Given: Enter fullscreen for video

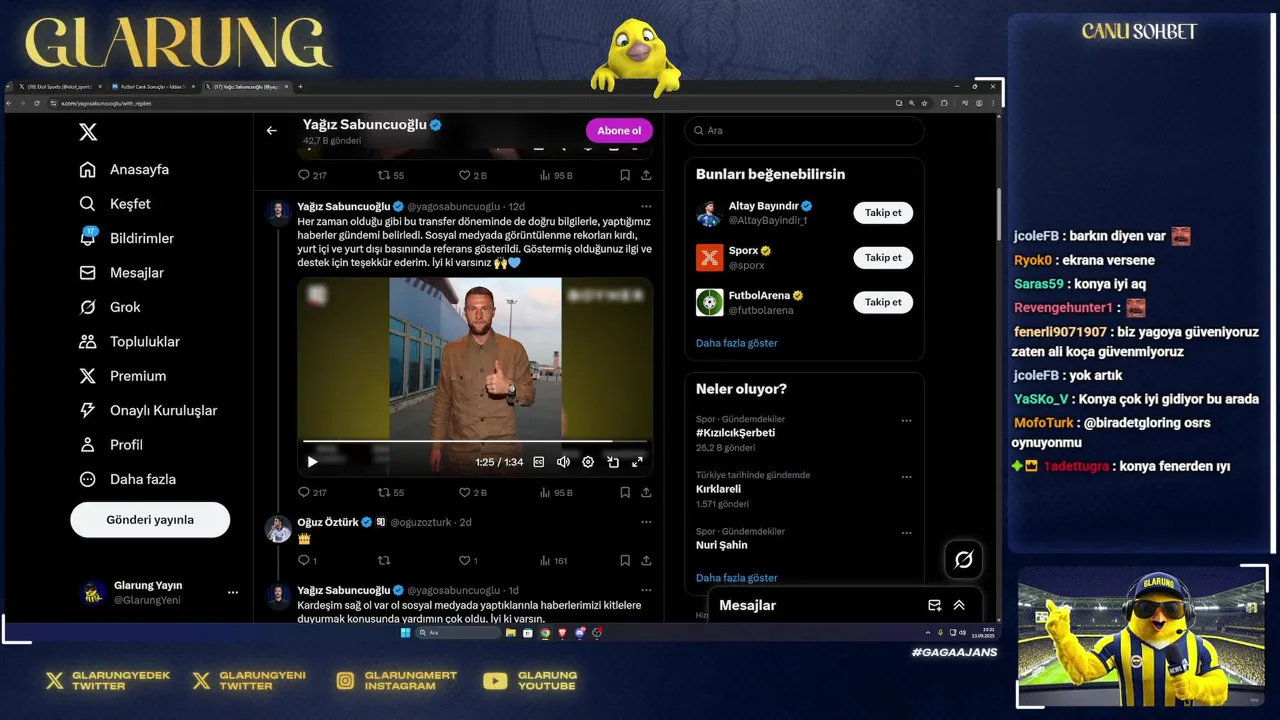Looking at the screenshot, I should click(637, 462).
